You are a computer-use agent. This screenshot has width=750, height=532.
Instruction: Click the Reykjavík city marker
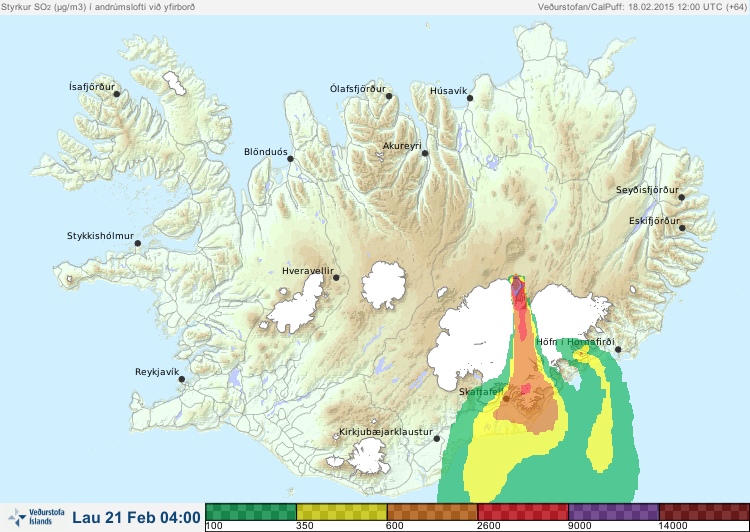tap(182, 379)
